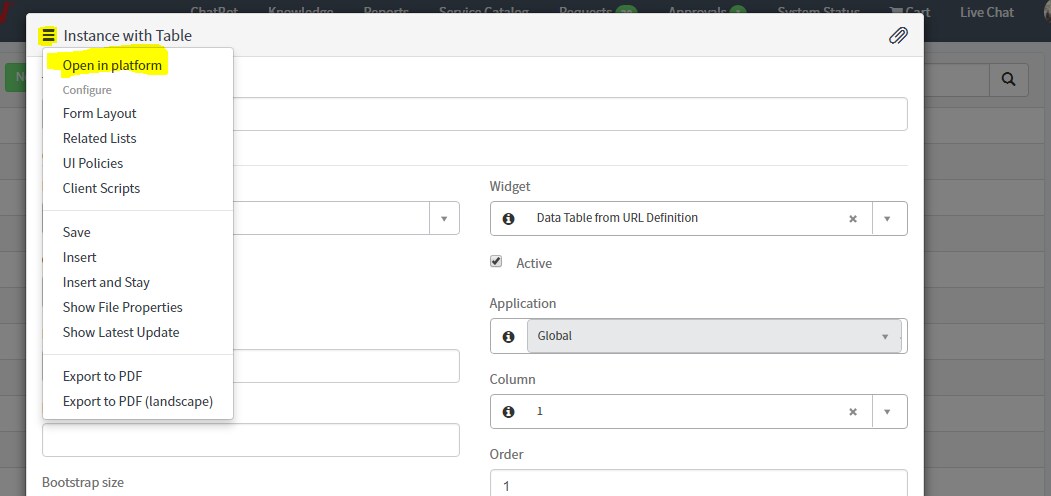Toggle the Active checkbox

tap(496, 262)
